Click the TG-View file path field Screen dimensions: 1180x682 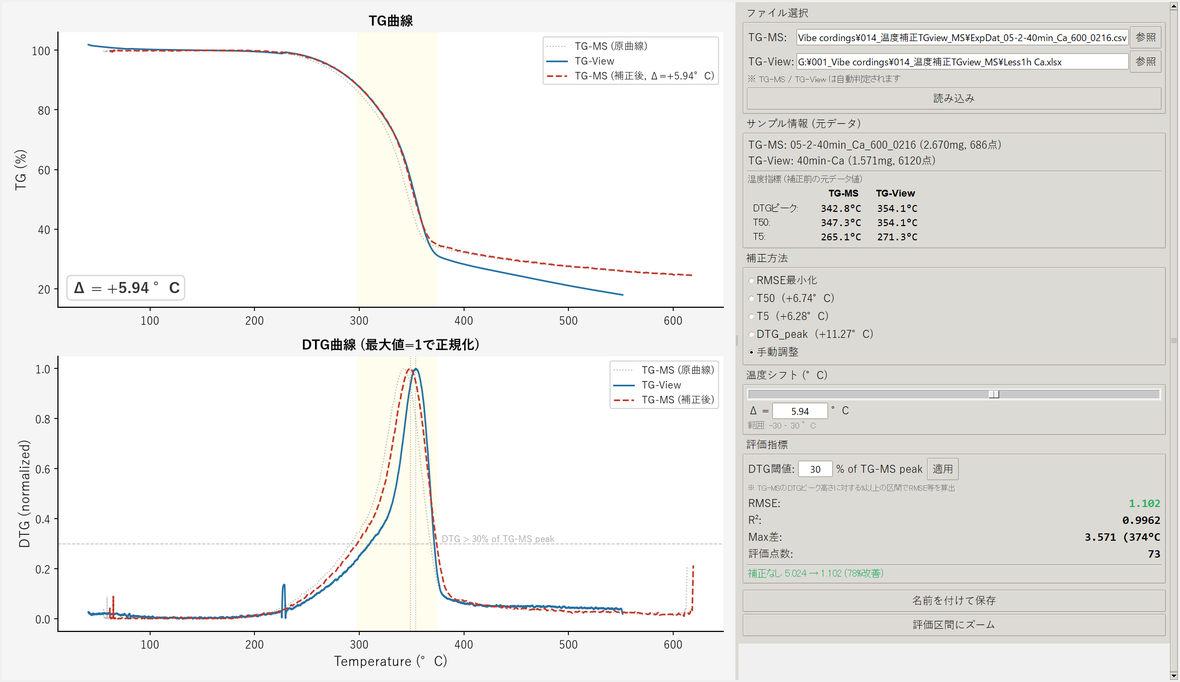(x=962, y=62)
